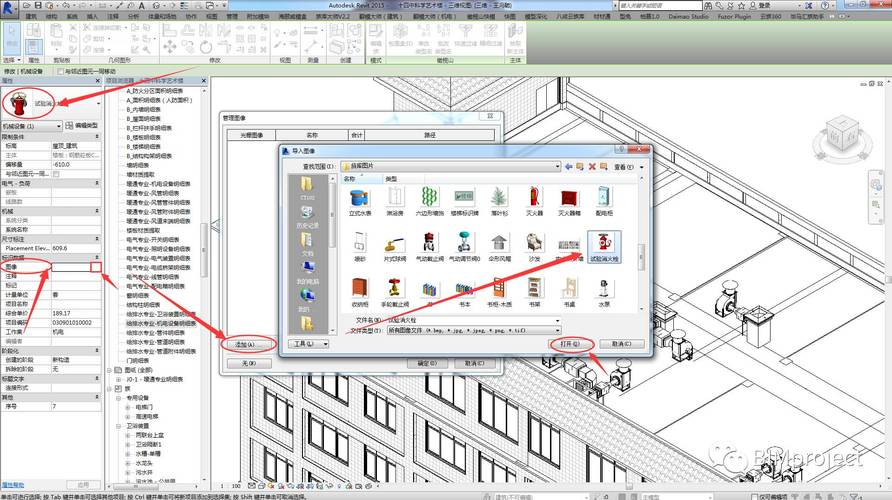Toggle the 与邻近图元一同移动 checkbox in Properties panel
892x500 pixels.
coord(56,174)
